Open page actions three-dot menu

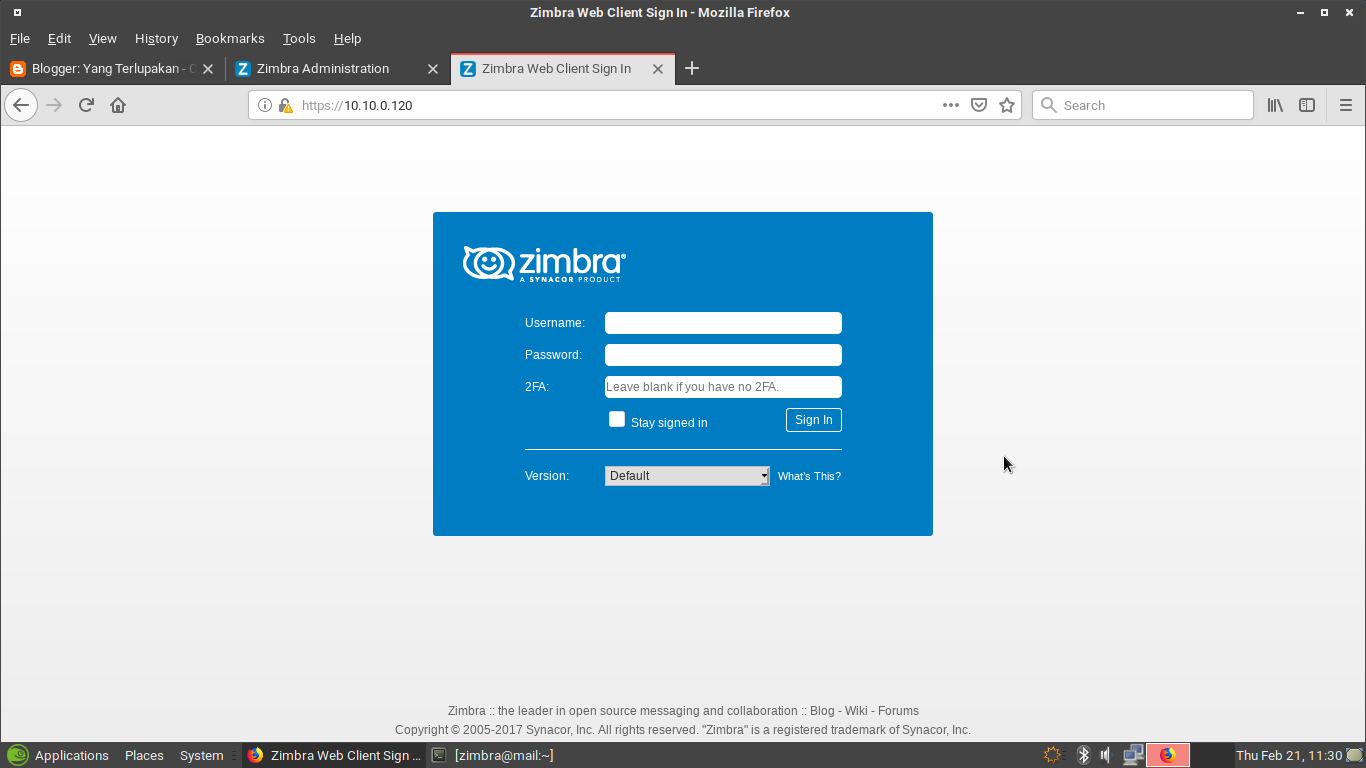(x=951, y=105)
